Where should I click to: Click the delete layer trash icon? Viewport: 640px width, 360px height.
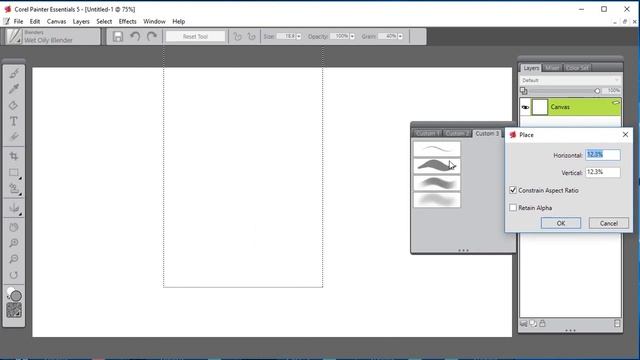click(x=617, y=324)
